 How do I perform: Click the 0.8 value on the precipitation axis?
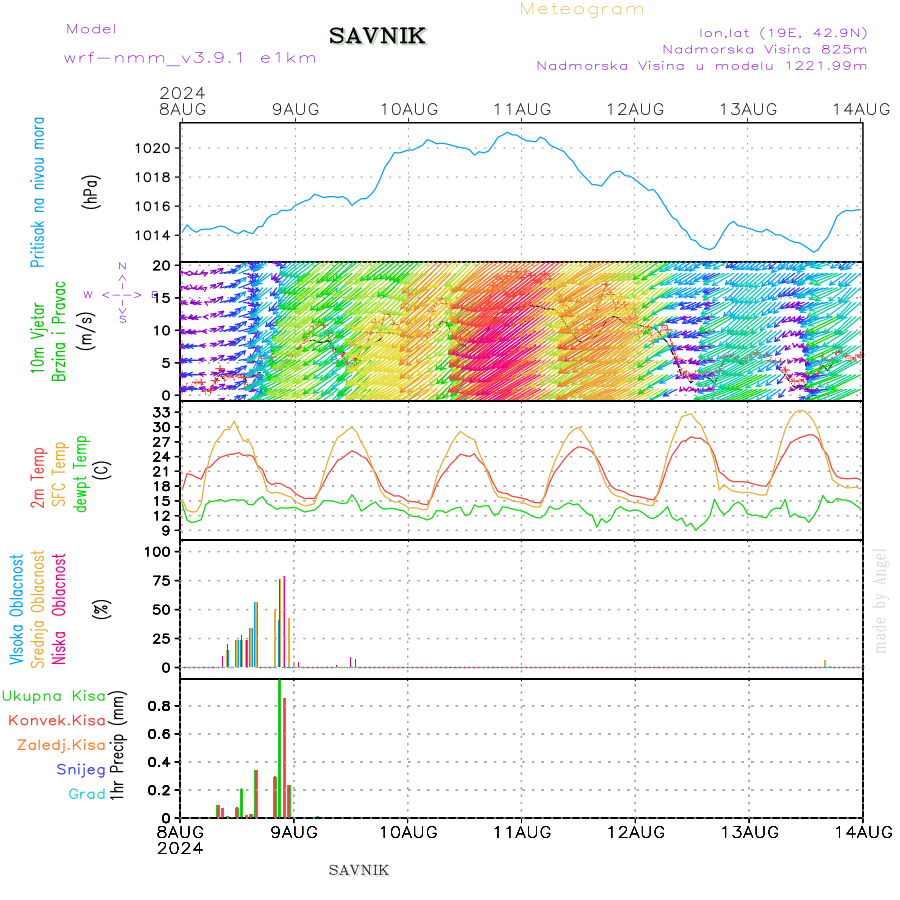(x=157, y=706)
